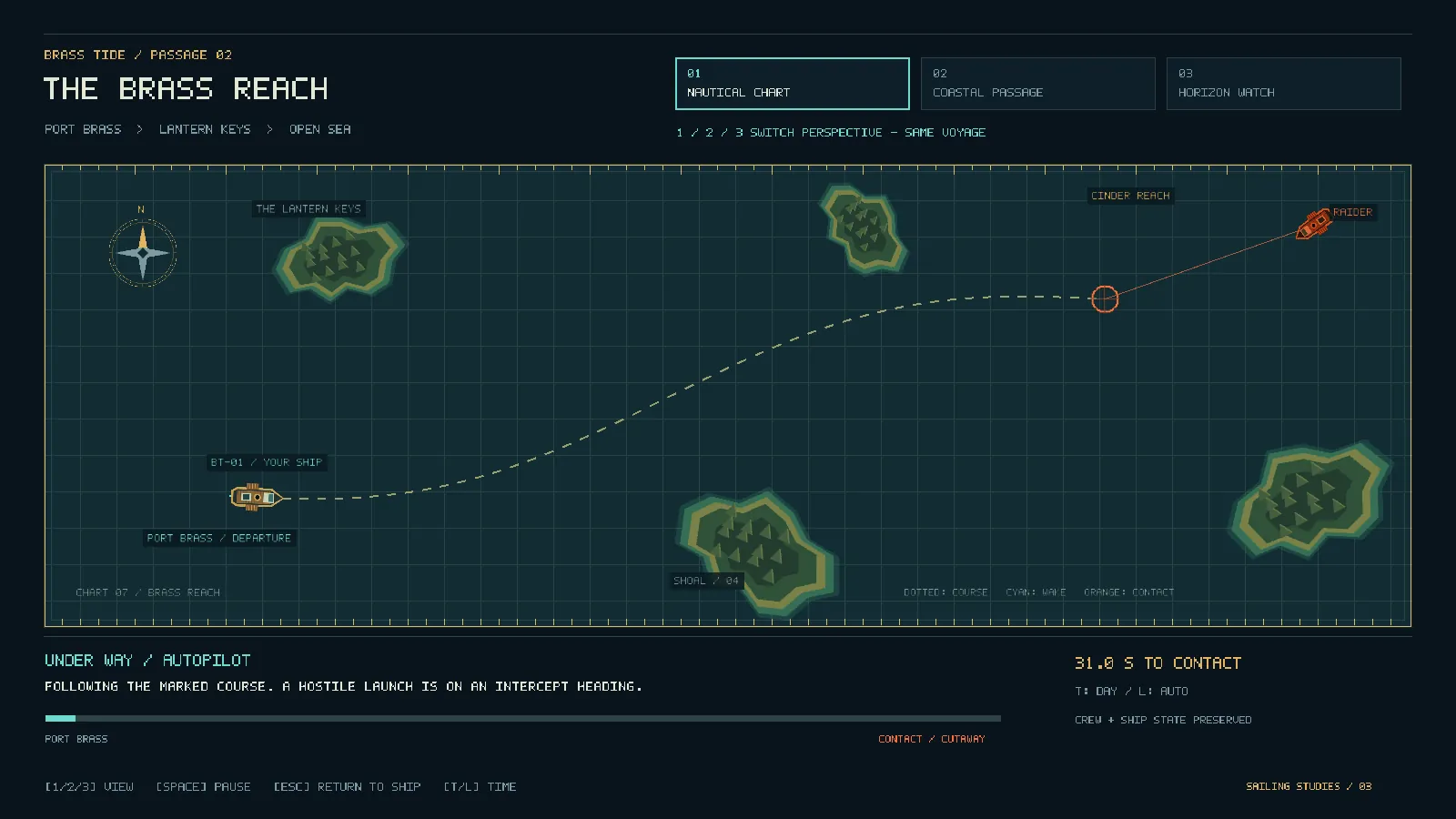Switch to Coastal Passage perspective tab

tap(1037, 84)
